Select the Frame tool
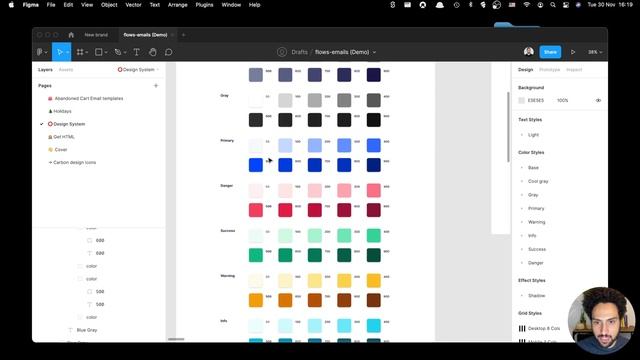 tap(80, 52)
